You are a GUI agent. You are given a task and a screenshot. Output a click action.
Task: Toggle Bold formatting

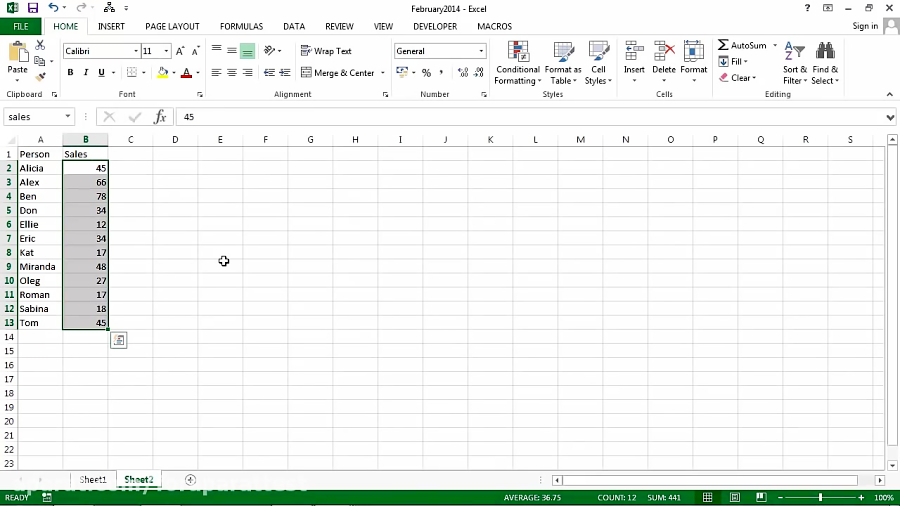pyautogui.click(x=70, y=73)
